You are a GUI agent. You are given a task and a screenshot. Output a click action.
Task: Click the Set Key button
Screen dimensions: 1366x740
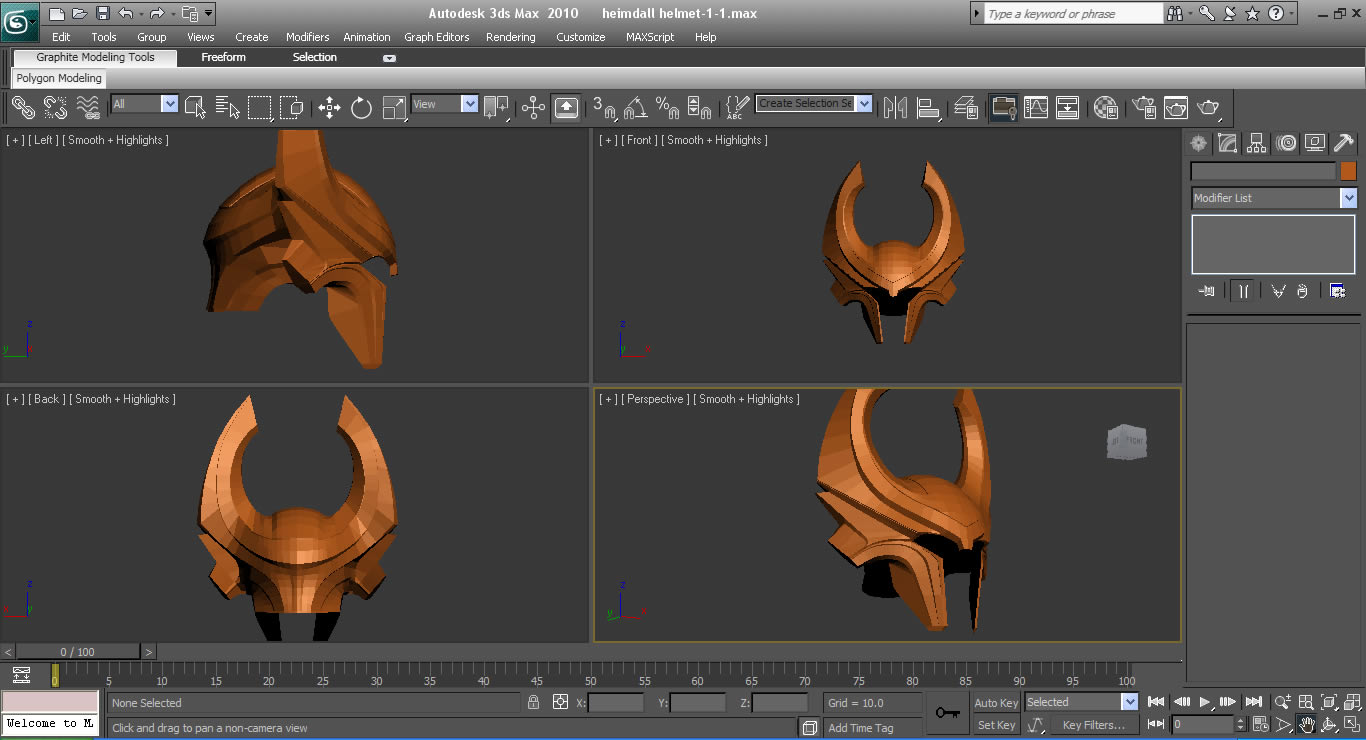tap(996, 725)
